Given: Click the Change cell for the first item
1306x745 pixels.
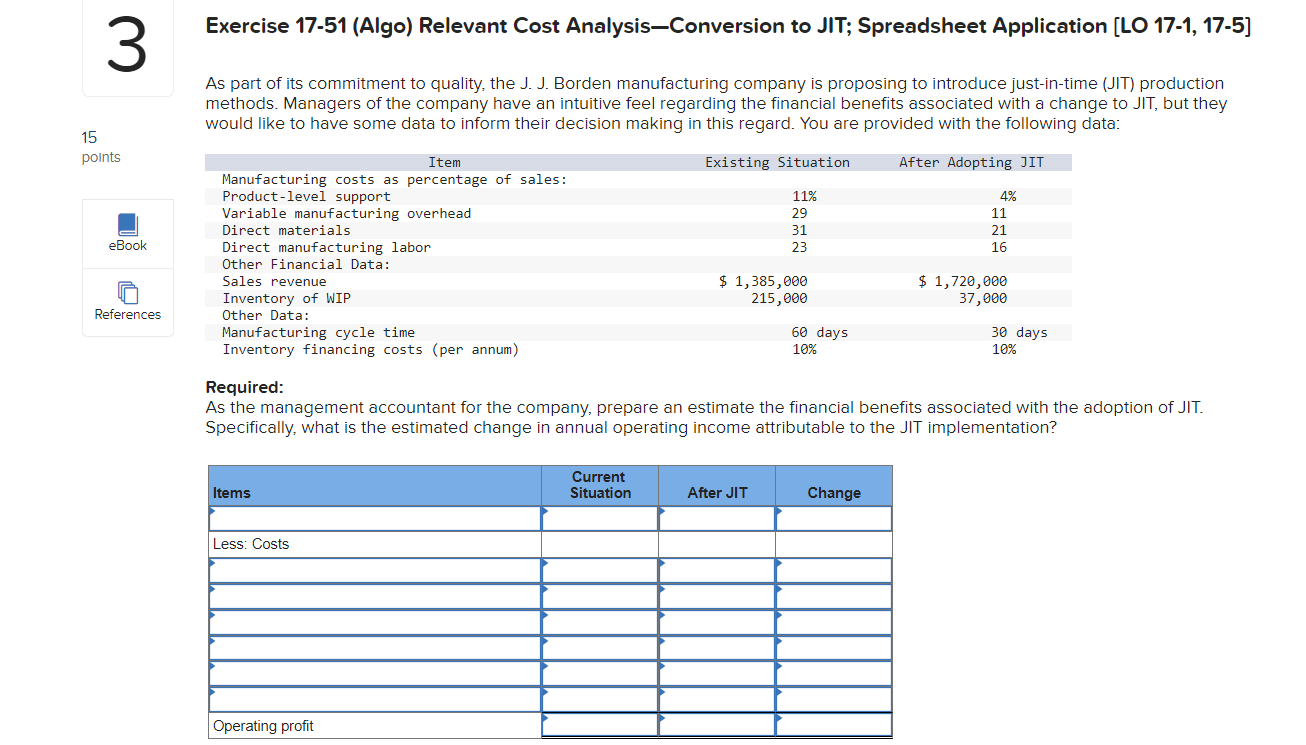Looking at the screenshot, I should click(x=833, y=518).
